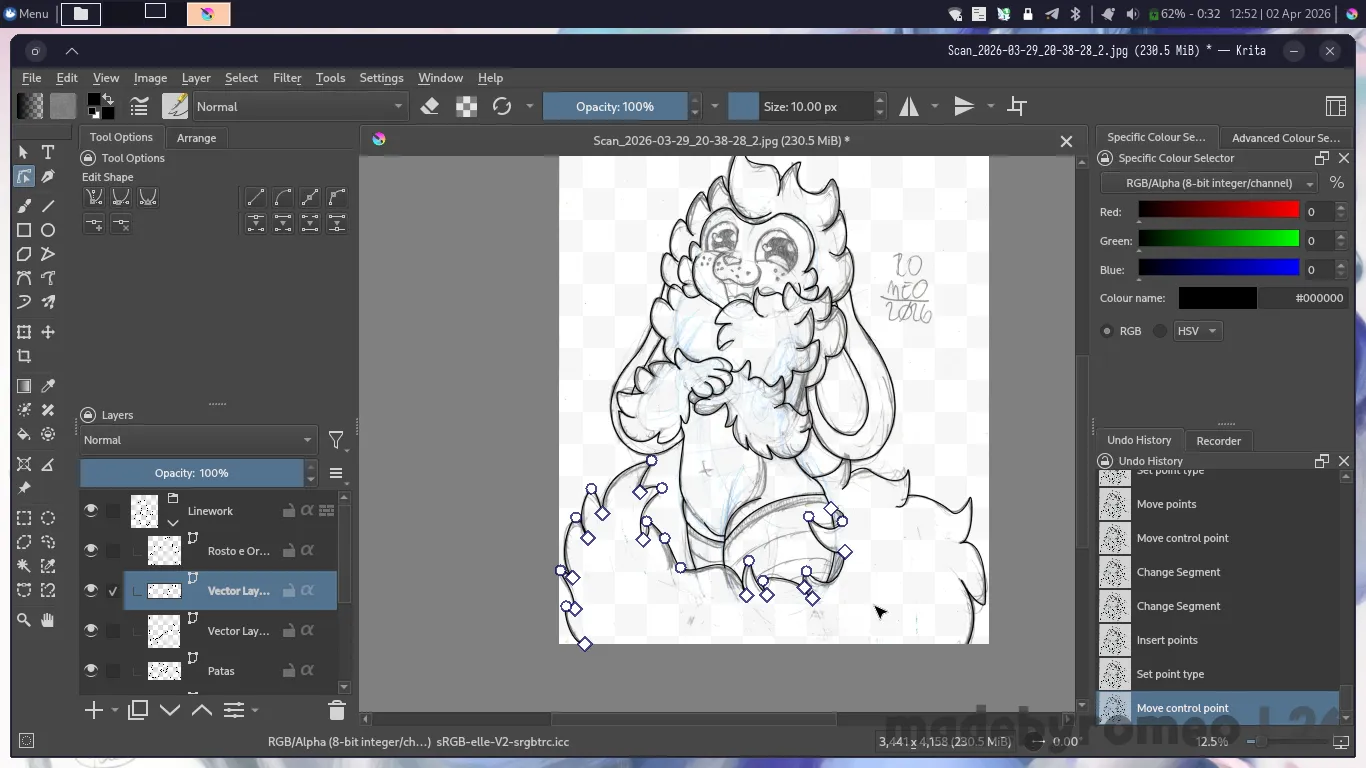
Task: Expand the RGB/Alpha colour space dropdown
Action: click(1208, 183)
